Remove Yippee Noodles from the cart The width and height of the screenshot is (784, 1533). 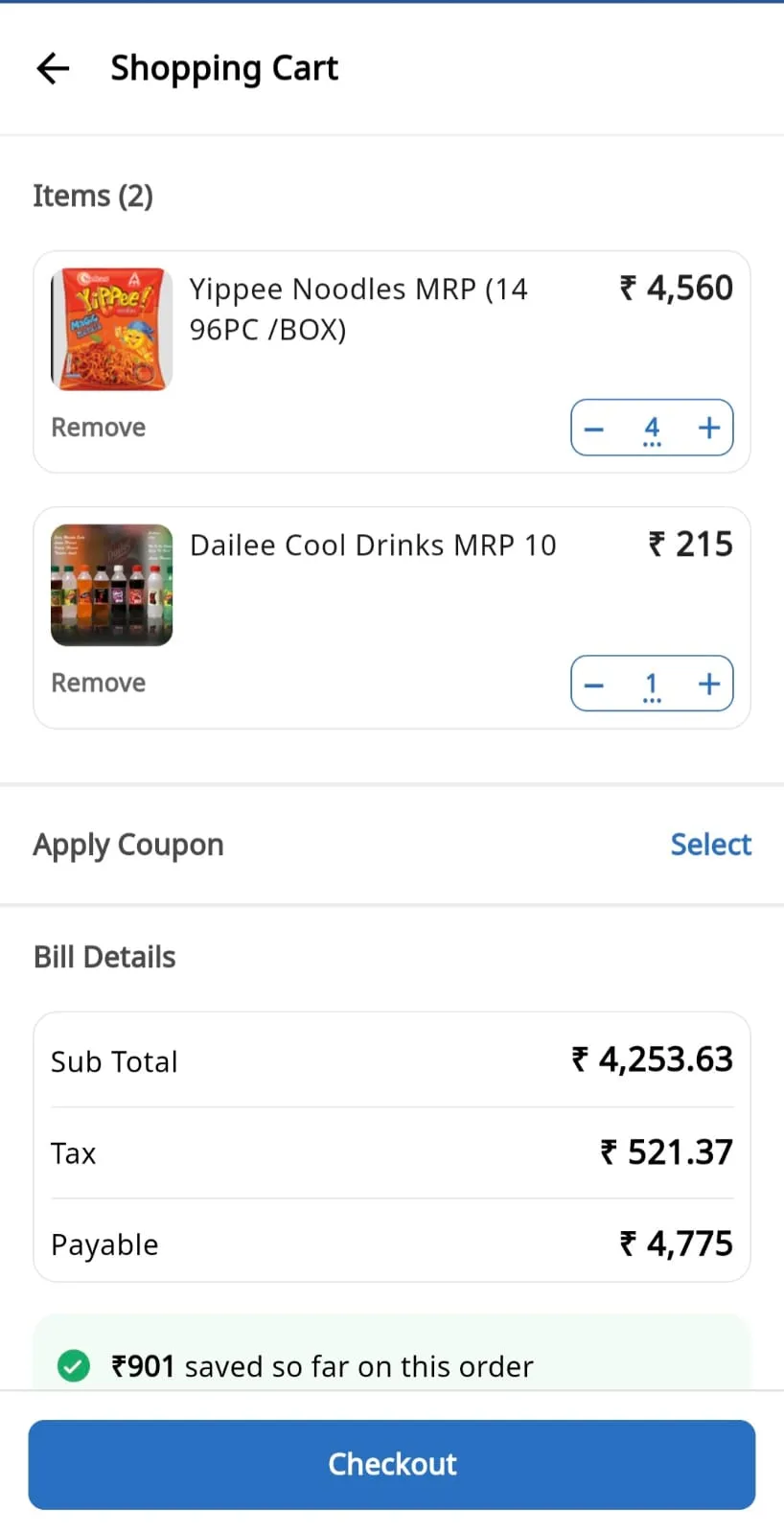point(98,427)
